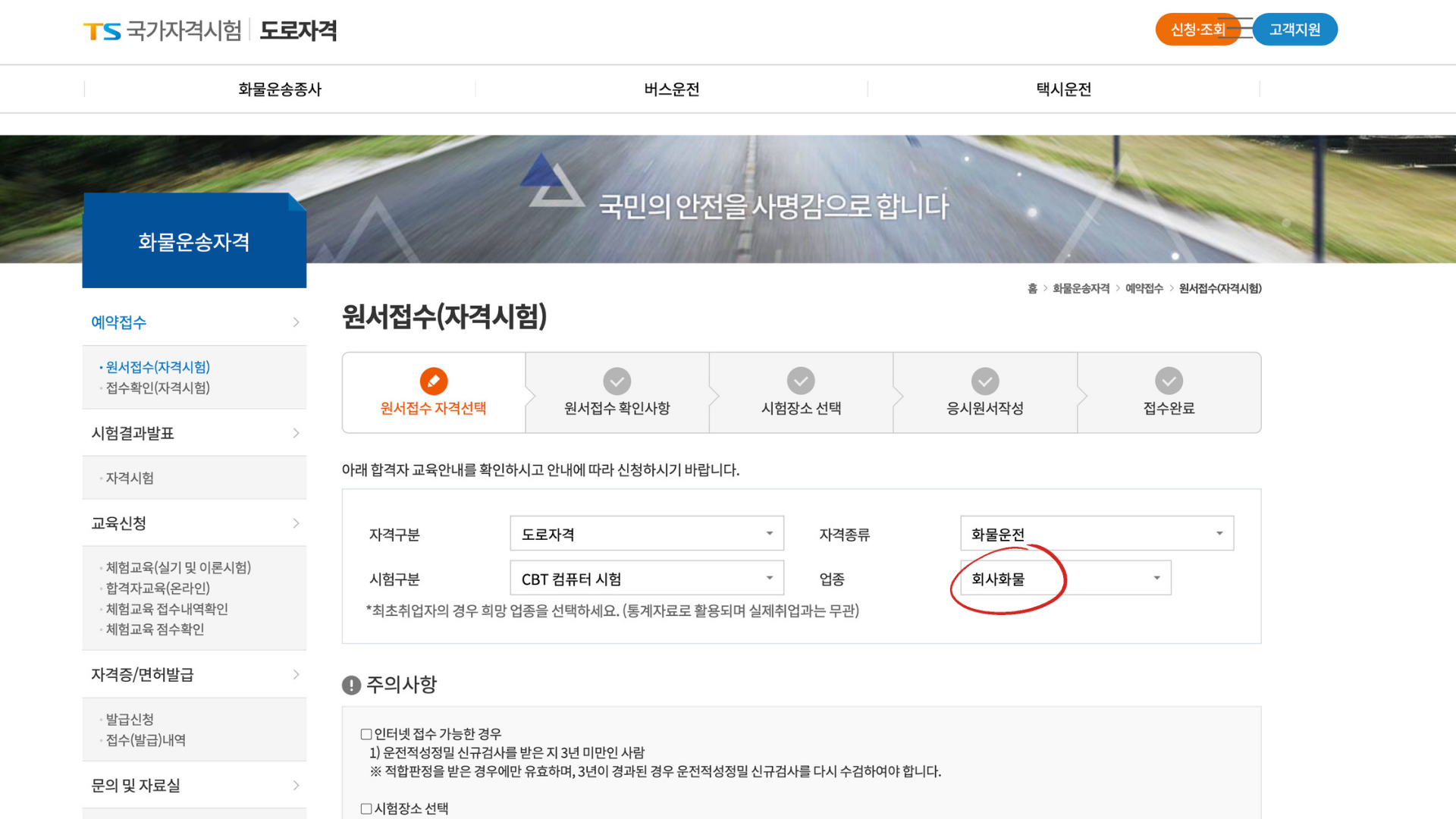Click the checkmark icon on 시험장소 선택 step
The height and width of the screenshot is (819, 1456).
tap(801, 381)
